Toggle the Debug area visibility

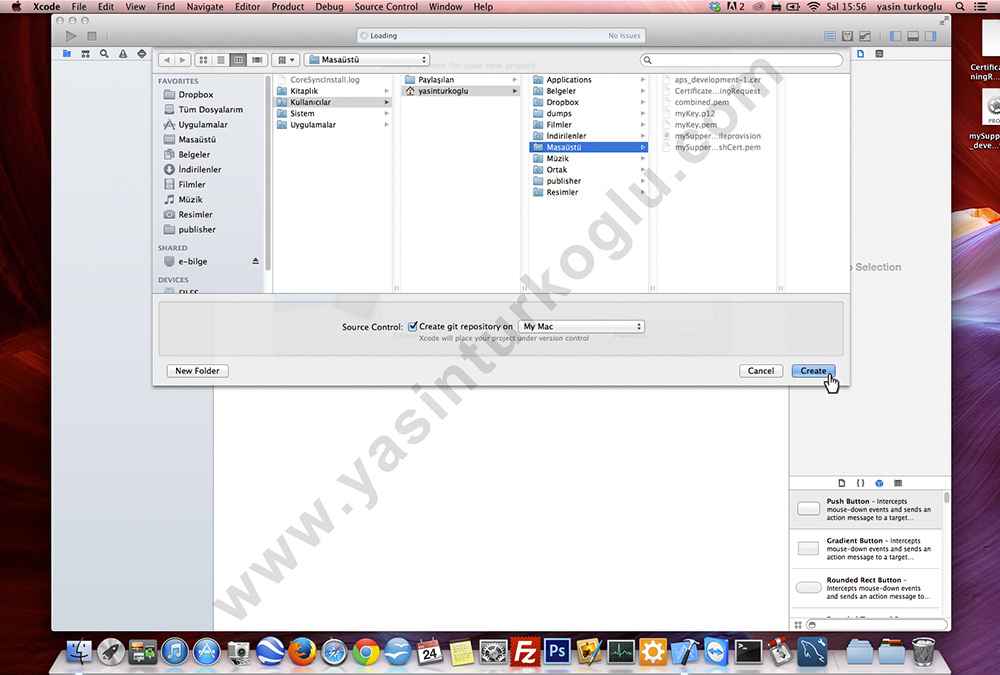click(913, 36)
